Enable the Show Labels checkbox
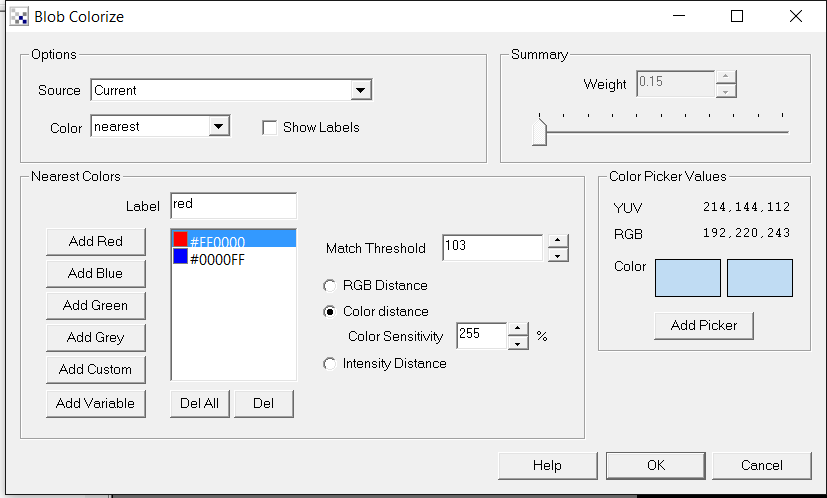Viewport: 827px width, 498px height. tap(269, 127)
